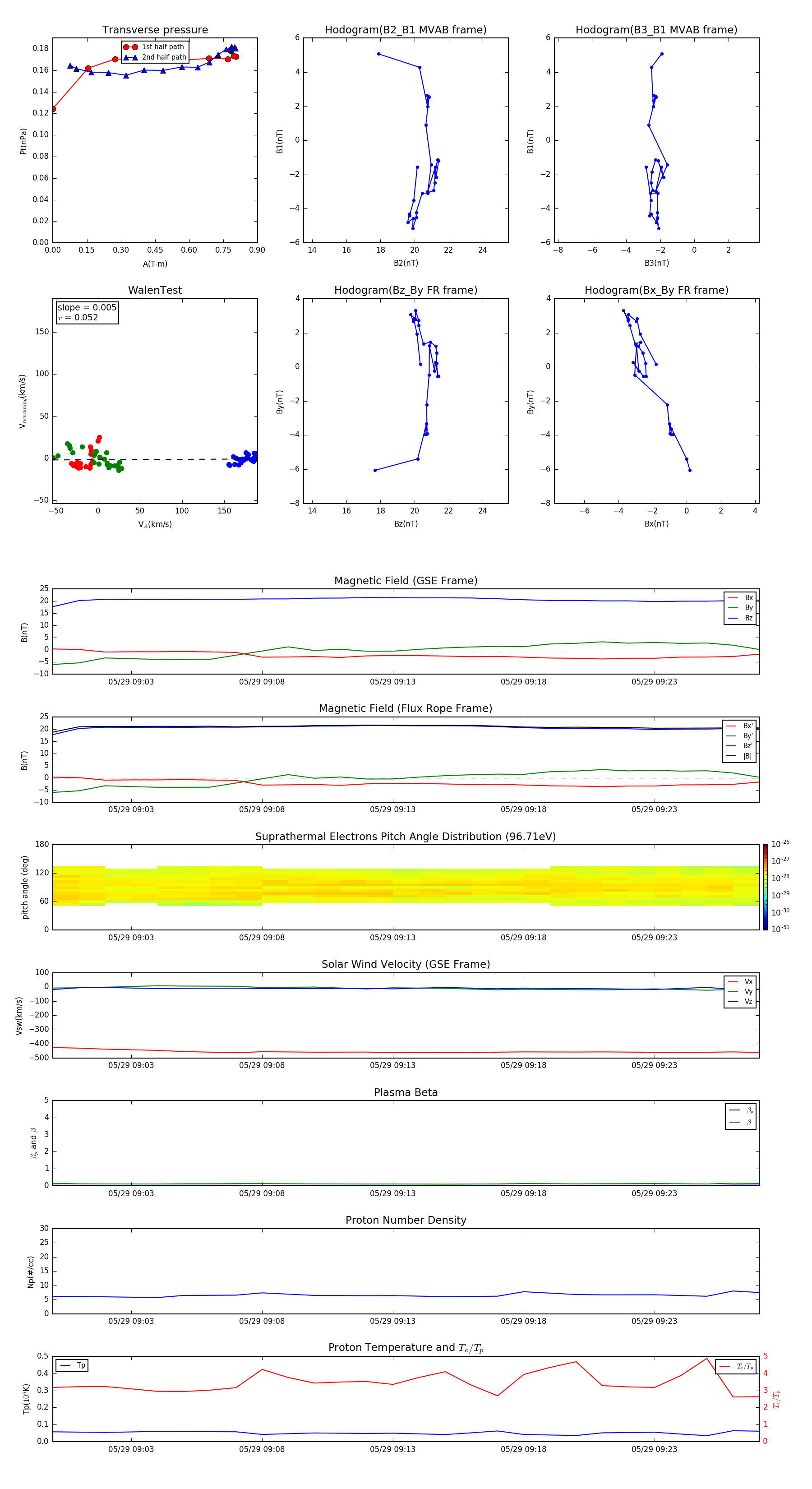
Task: Click the 'Magnetic Field (Flux Rope Frame)' title
Action: tap(406, 709)
